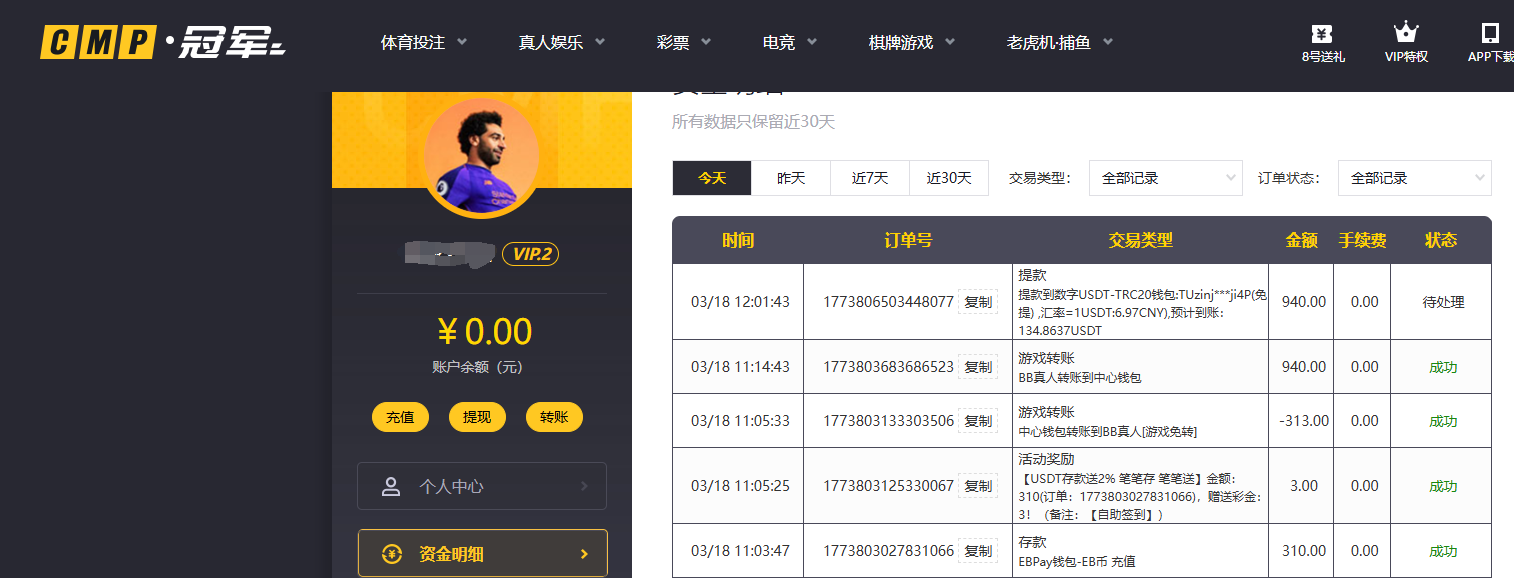Select the 近30天 date filter tab
This screenshot has height=578, width=1514.
pos(948,177)
